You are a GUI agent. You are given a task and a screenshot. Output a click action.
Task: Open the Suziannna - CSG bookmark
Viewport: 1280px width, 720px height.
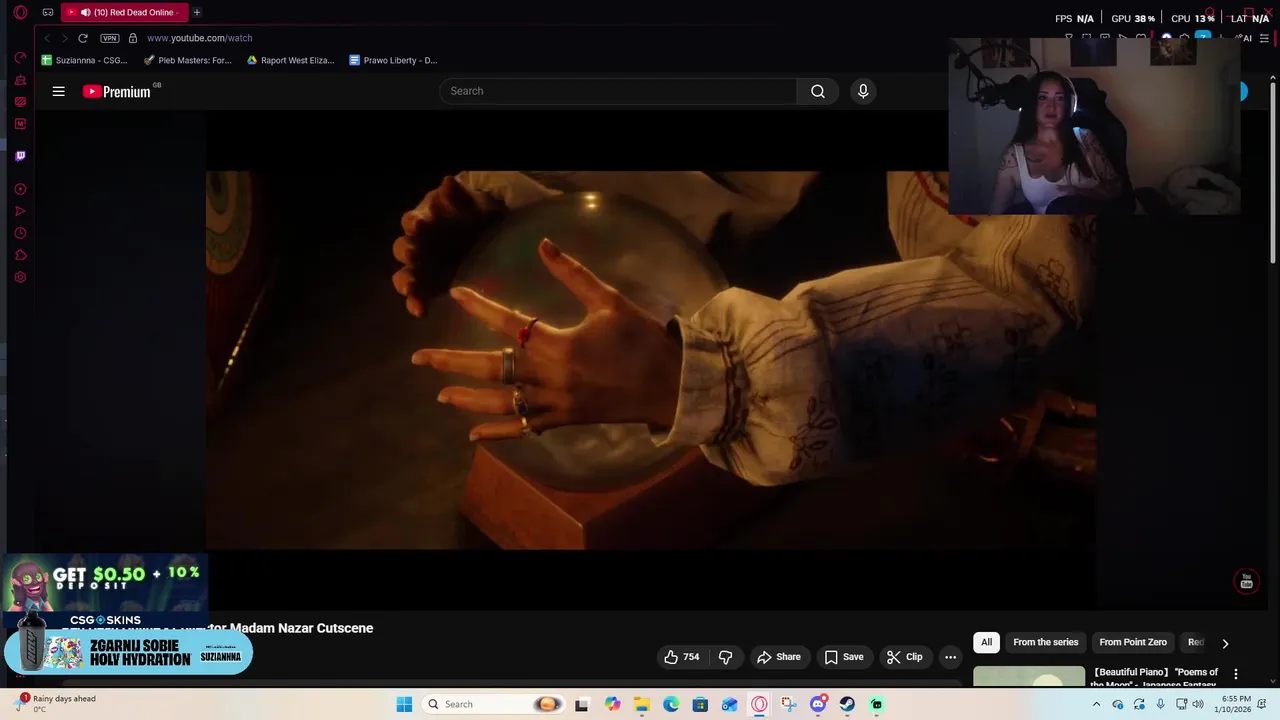85,60
